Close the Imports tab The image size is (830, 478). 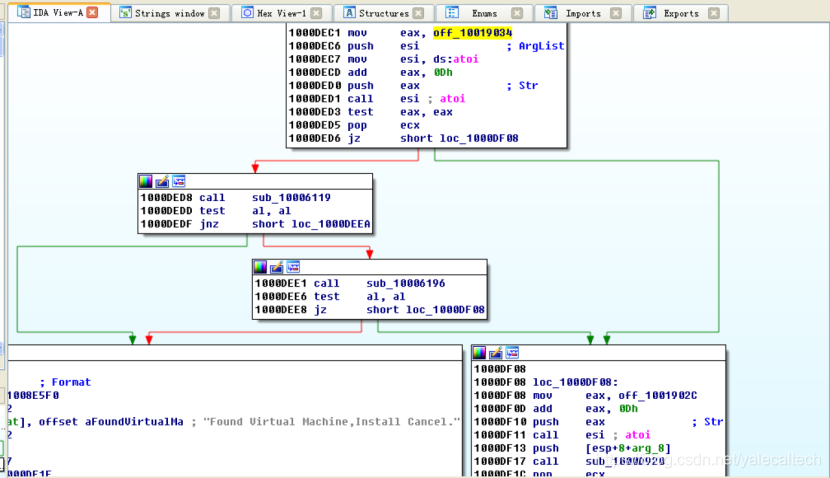616,13
